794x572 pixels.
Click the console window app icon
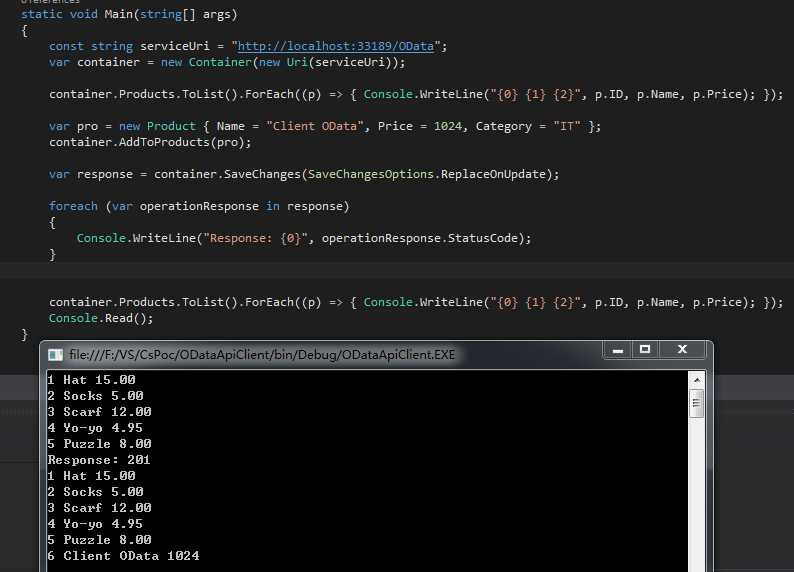[x=55, y=355]
